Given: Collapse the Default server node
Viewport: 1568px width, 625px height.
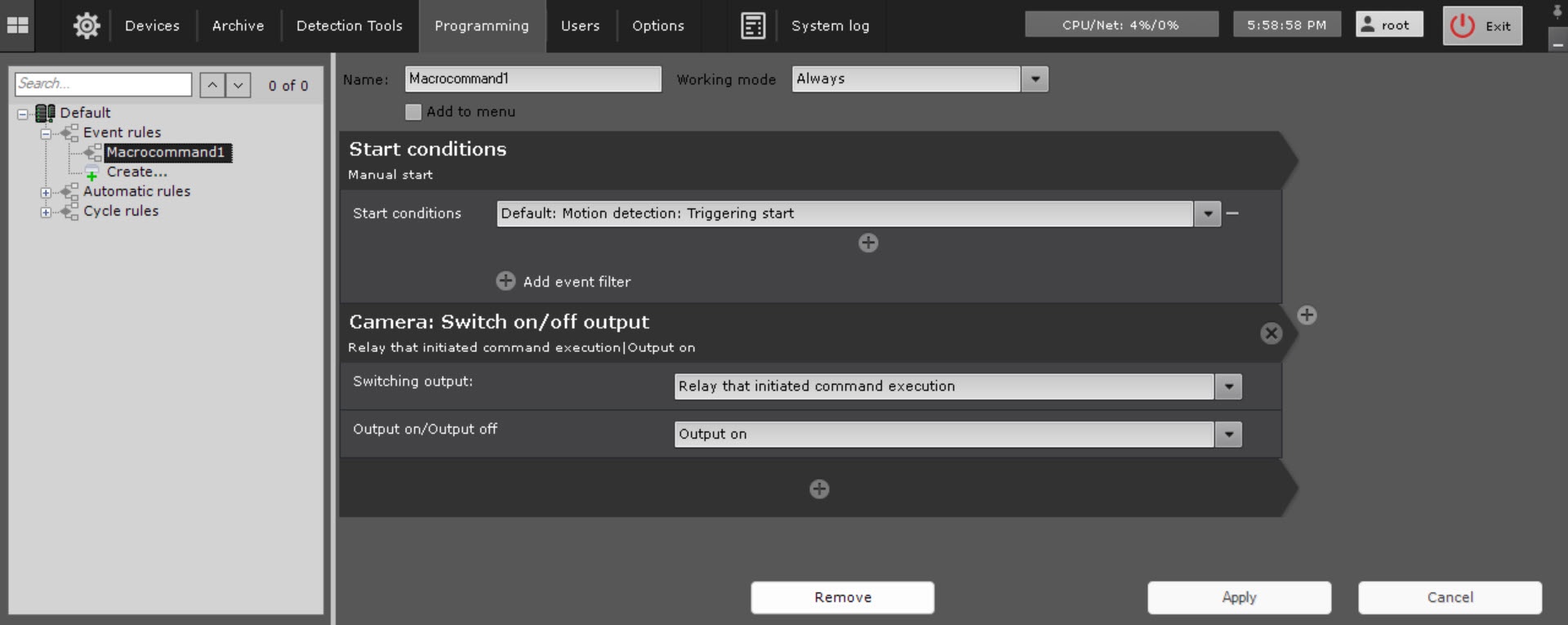Looking at the screenshot, I should click(23, 114).
